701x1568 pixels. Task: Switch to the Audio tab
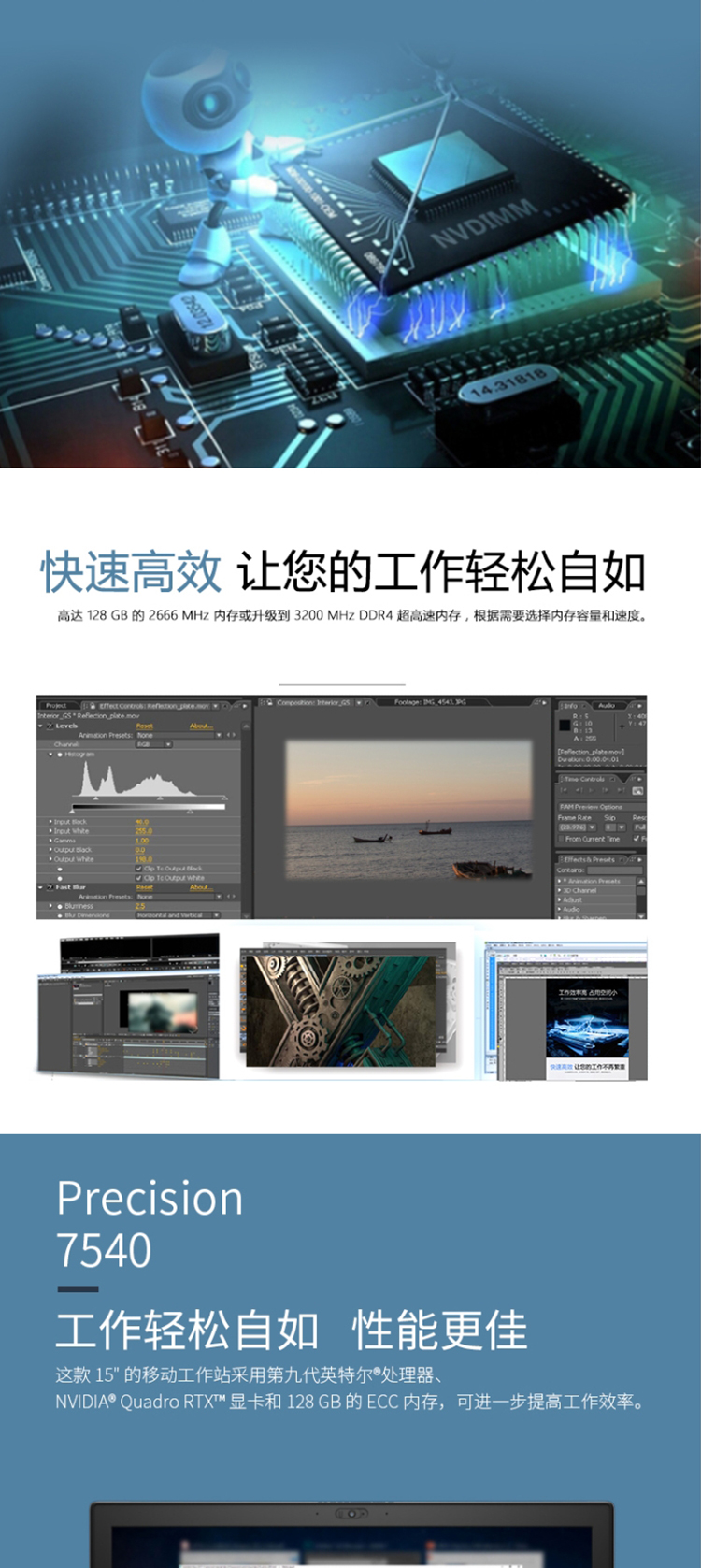[607, 705]
